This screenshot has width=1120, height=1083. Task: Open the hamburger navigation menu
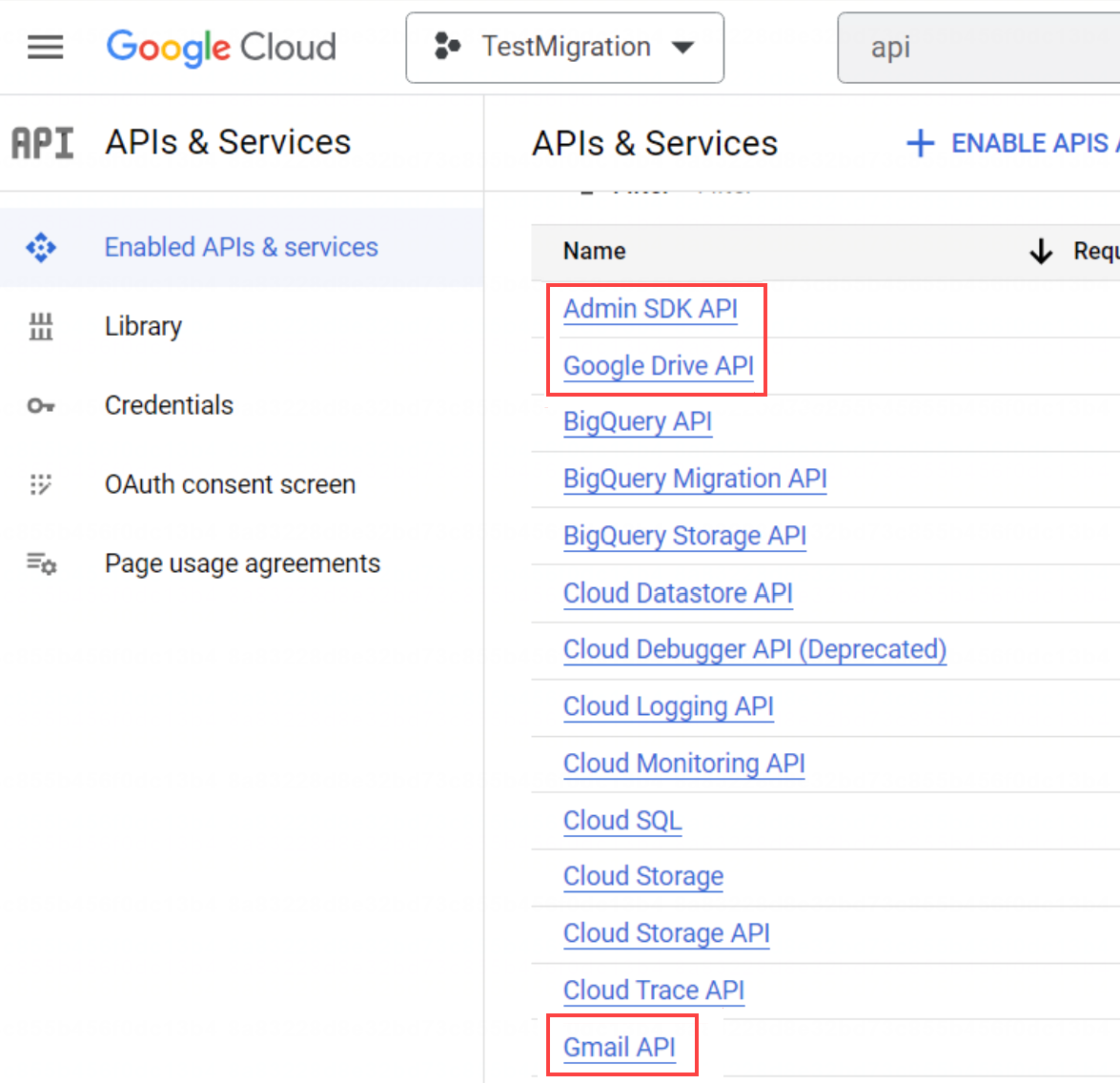point(45,47)
